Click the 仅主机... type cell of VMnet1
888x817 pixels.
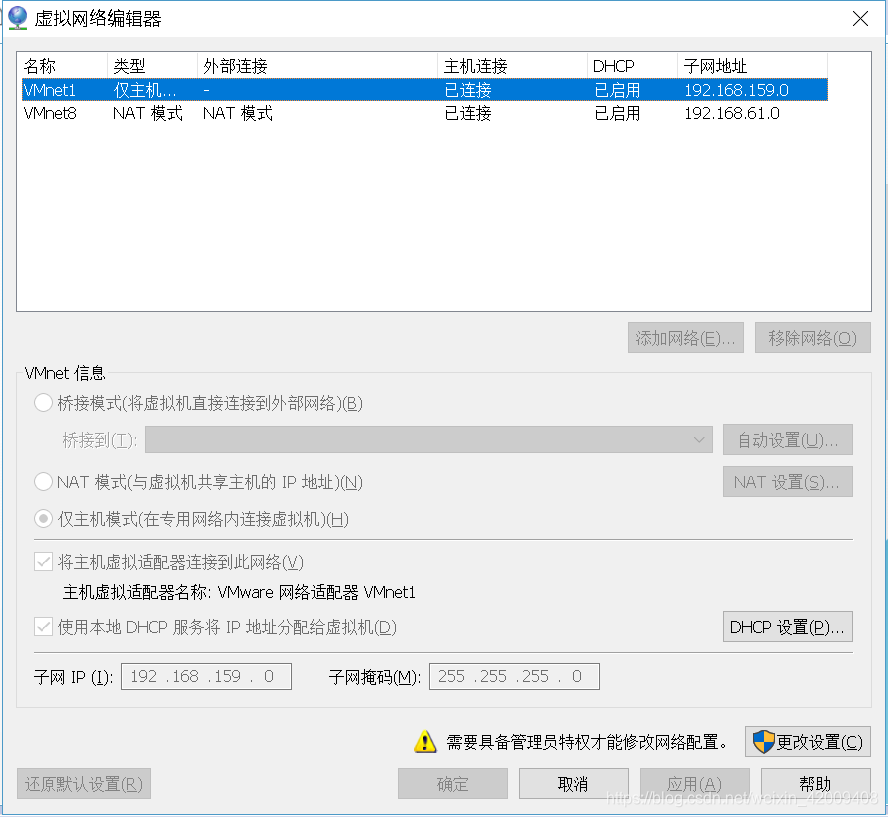click(x=145, y=90)
